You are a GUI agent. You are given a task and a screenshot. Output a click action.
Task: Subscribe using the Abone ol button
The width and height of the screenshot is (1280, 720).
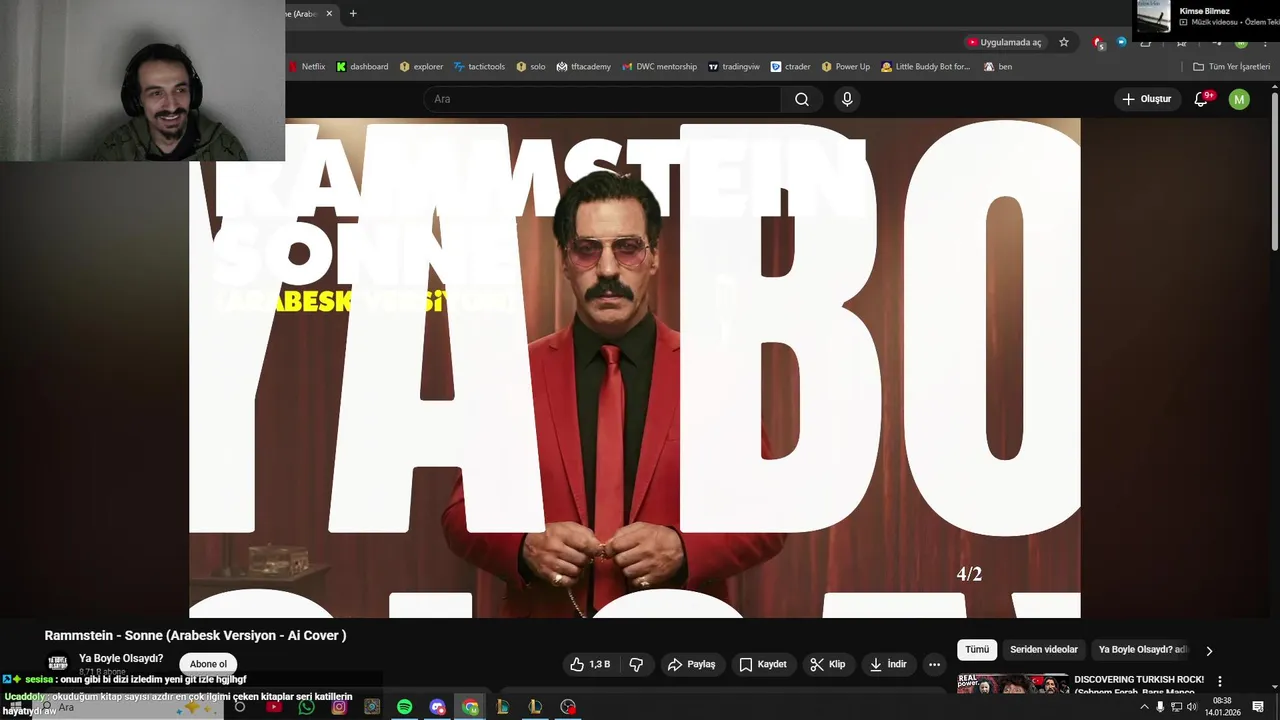tap(208, 664)
